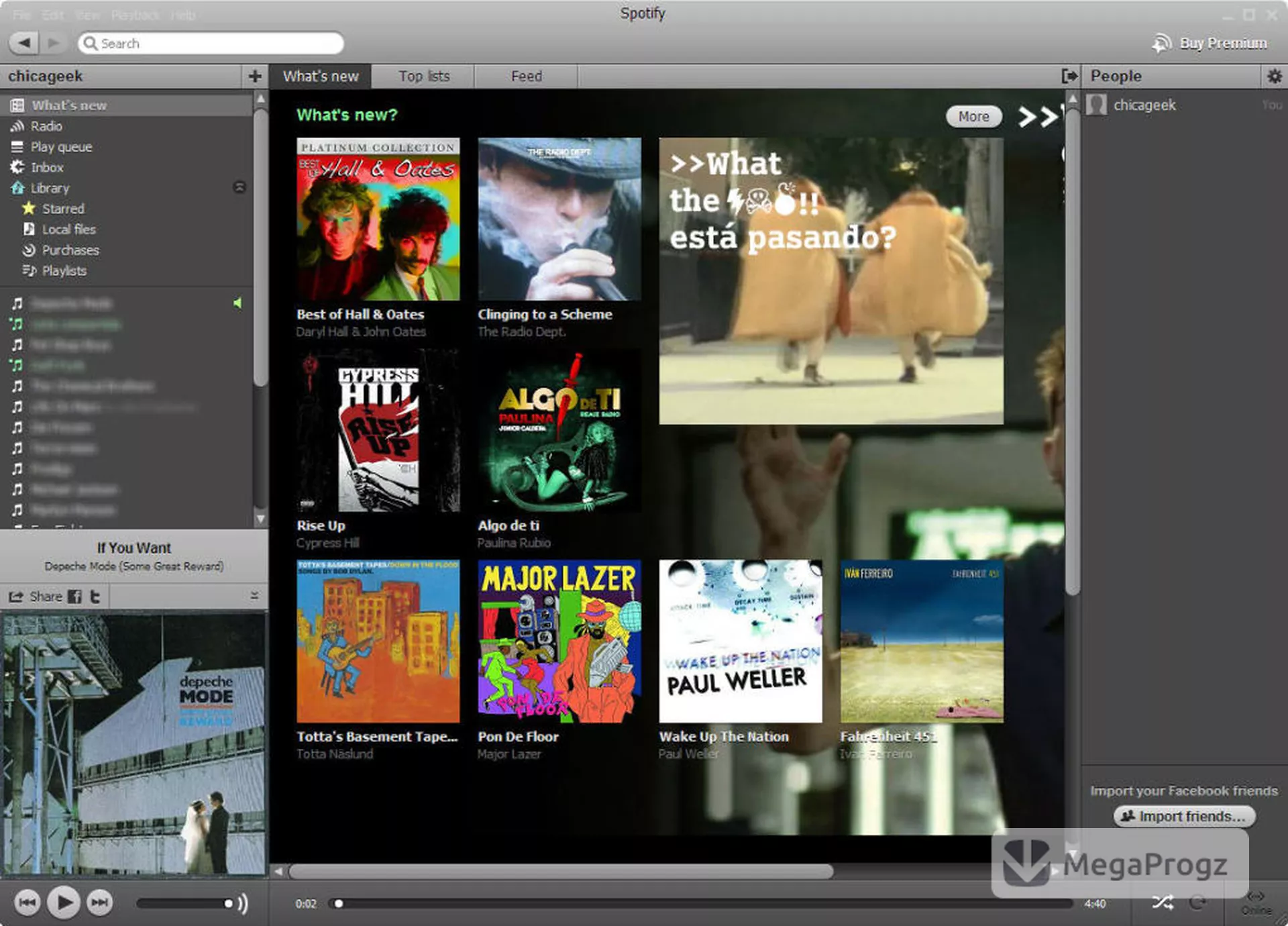Image resolution: width=1288 pixels, height=926 pixels.
Task: Toggle shuffle mode
Action: click(1163, 903)
